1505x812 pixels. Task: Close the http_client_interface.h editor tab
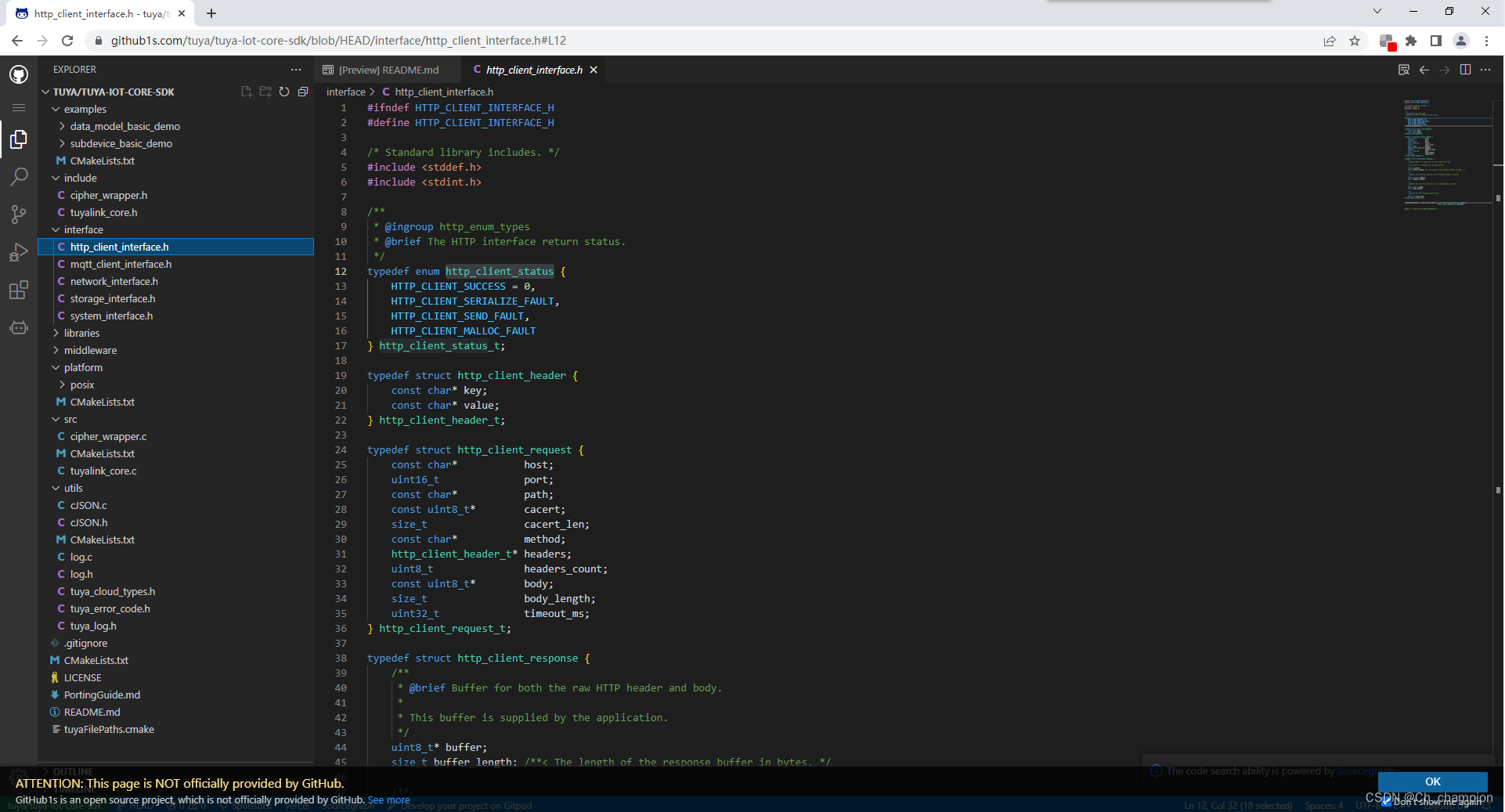click(594, 70)
